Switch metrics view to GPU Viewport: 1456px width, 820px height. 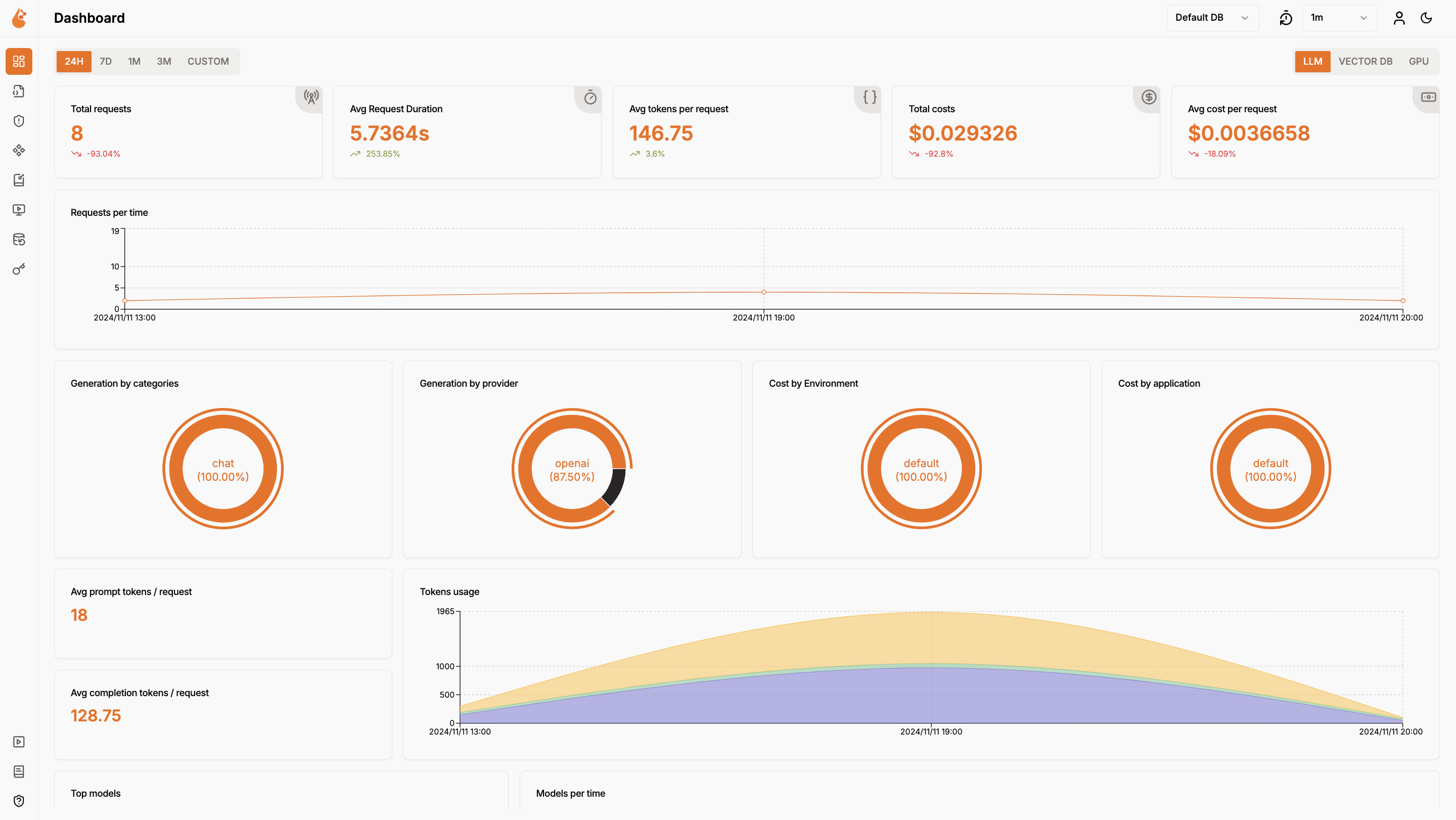[x=1419, y=61]
